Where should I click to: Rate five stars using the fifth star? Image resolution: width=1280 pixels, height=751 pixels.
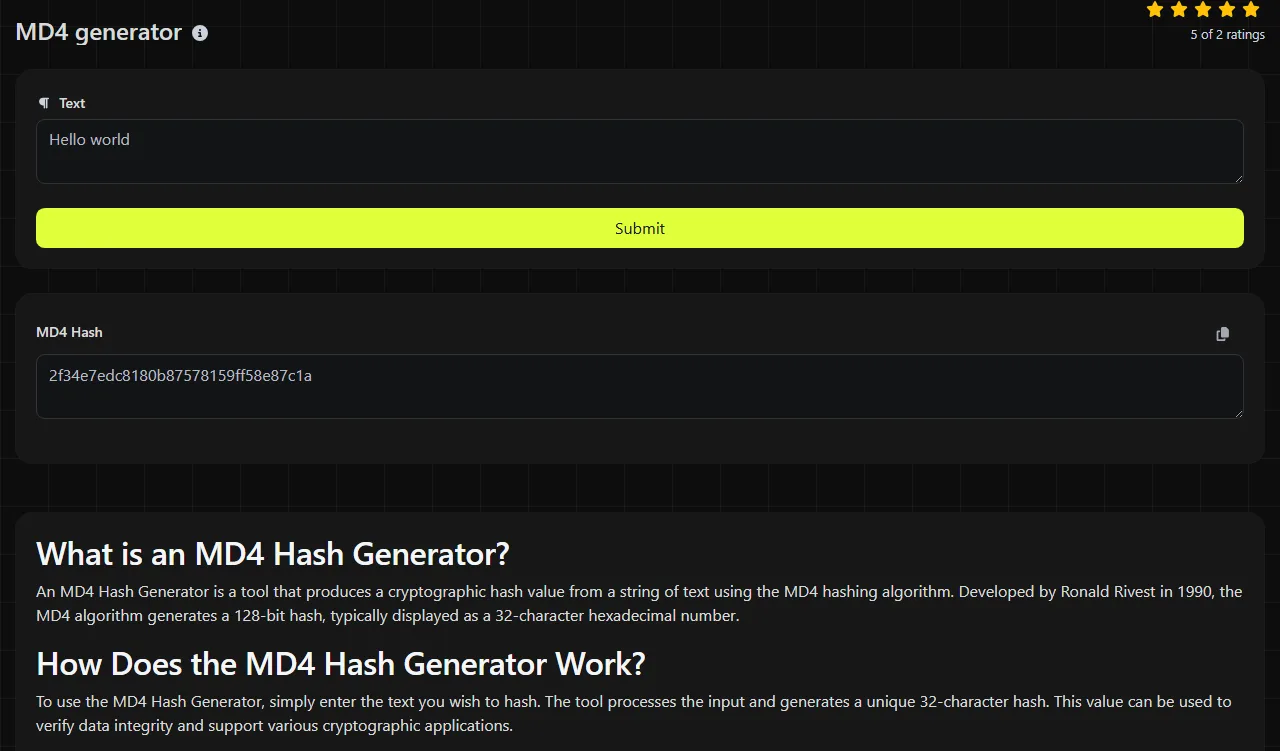click(x=1251, y=10)
